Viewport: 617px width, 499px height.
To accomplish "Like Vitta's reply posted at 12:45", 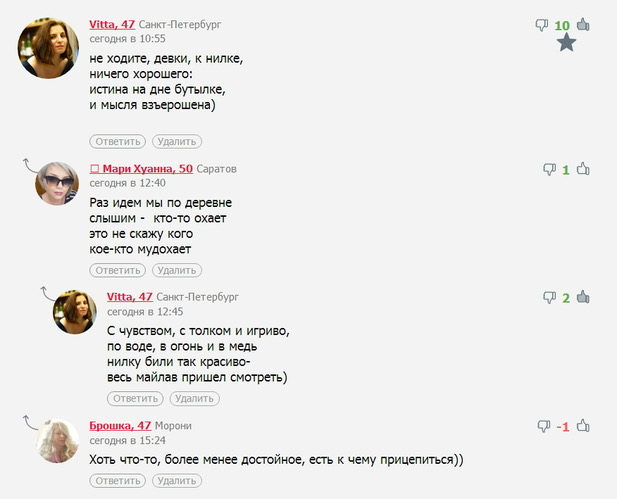I will tap(583, 297).
